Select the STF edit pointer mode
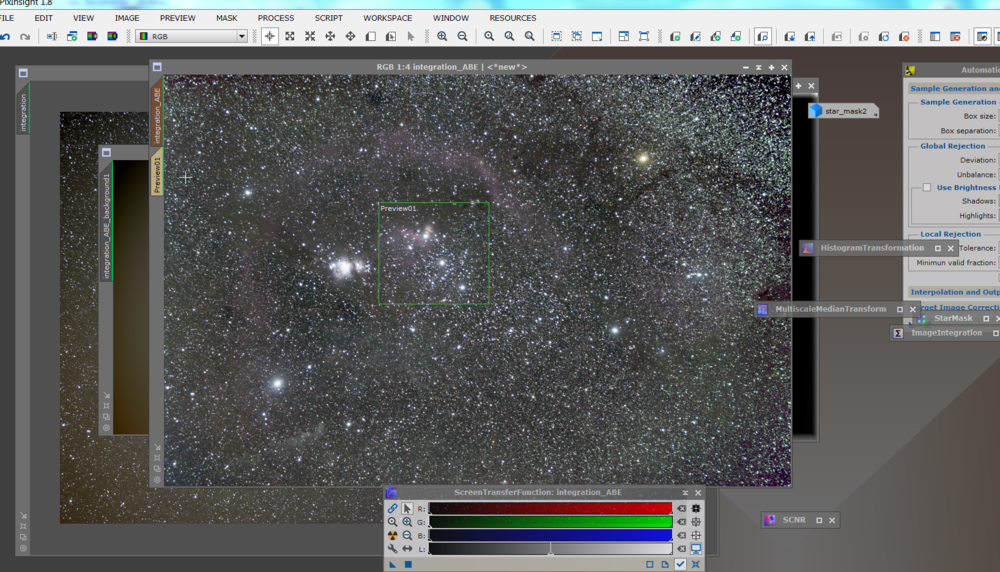 point(407,508)
